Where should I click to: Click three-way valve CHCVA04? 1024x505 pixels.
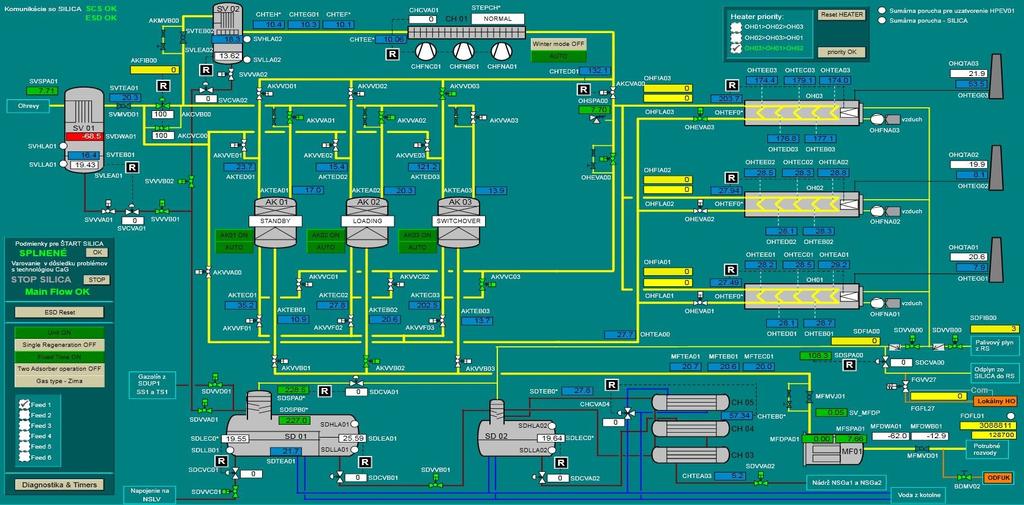[x=628, y=412]
